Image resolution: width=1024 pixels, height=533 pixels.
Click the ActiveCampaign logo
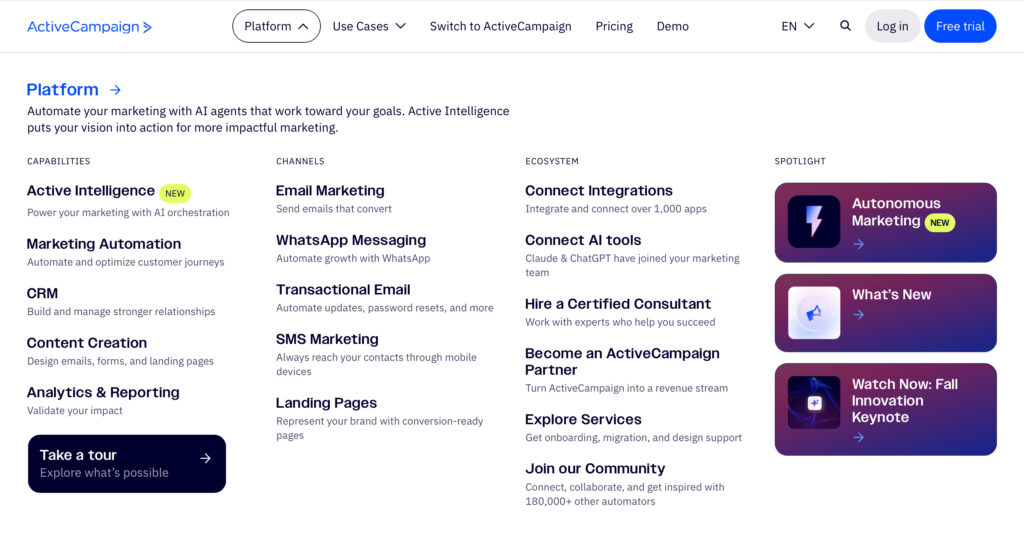pyautogui.click(x=89, y=27)
